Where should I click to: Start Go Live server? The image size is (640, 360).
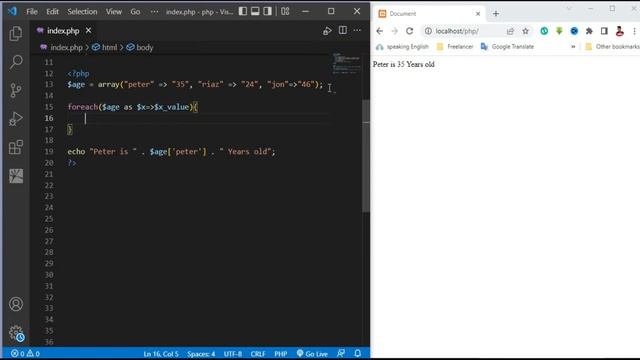(x=312, y=354)
